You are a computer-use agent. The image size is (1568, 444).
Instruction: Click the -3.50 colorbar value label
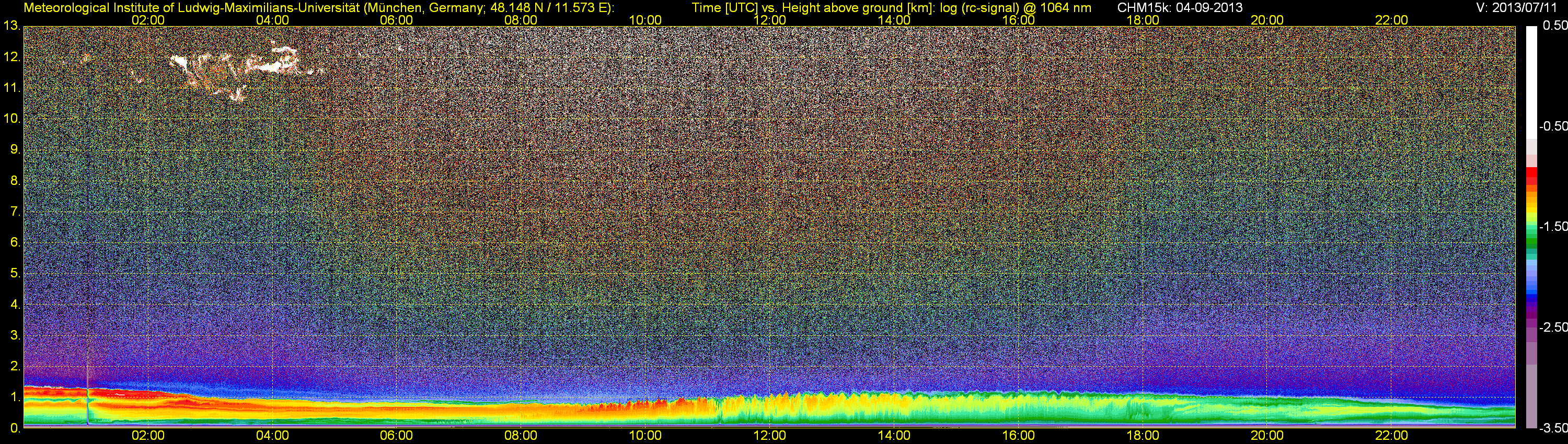pyautogui.click(x=1553, y=428)
